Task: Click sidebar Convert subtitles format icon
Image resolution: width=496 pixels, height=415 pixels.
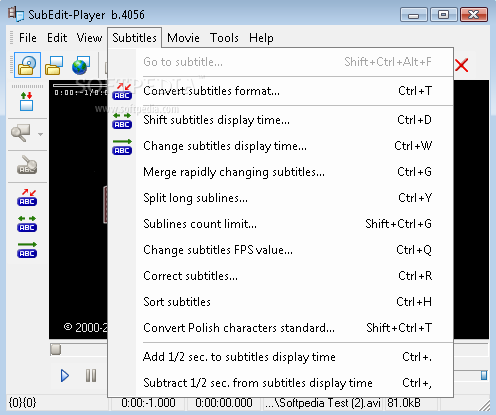Action: click(27, 197)
